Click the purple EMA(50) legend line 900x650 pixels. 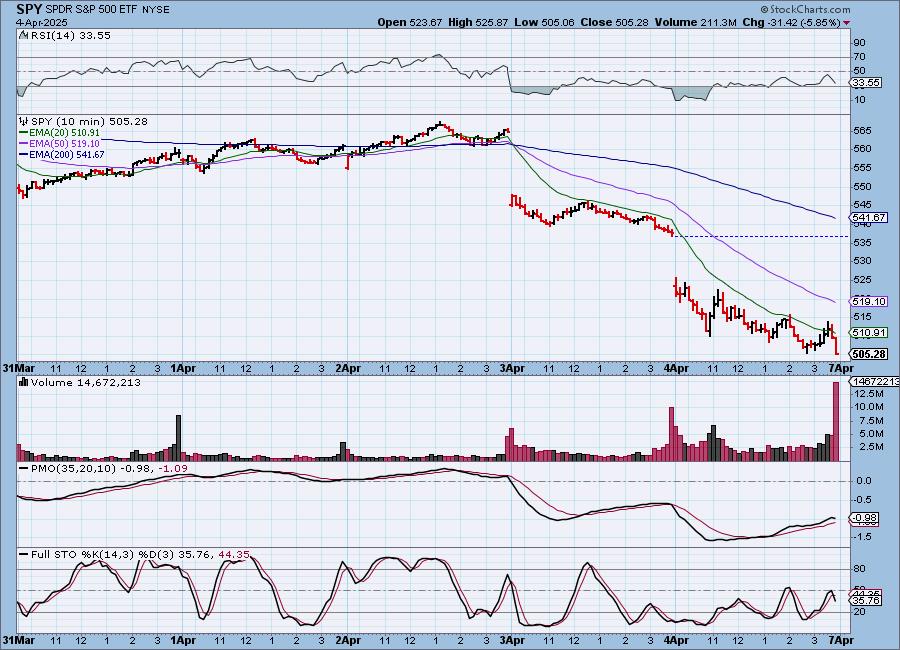(24, 144)
